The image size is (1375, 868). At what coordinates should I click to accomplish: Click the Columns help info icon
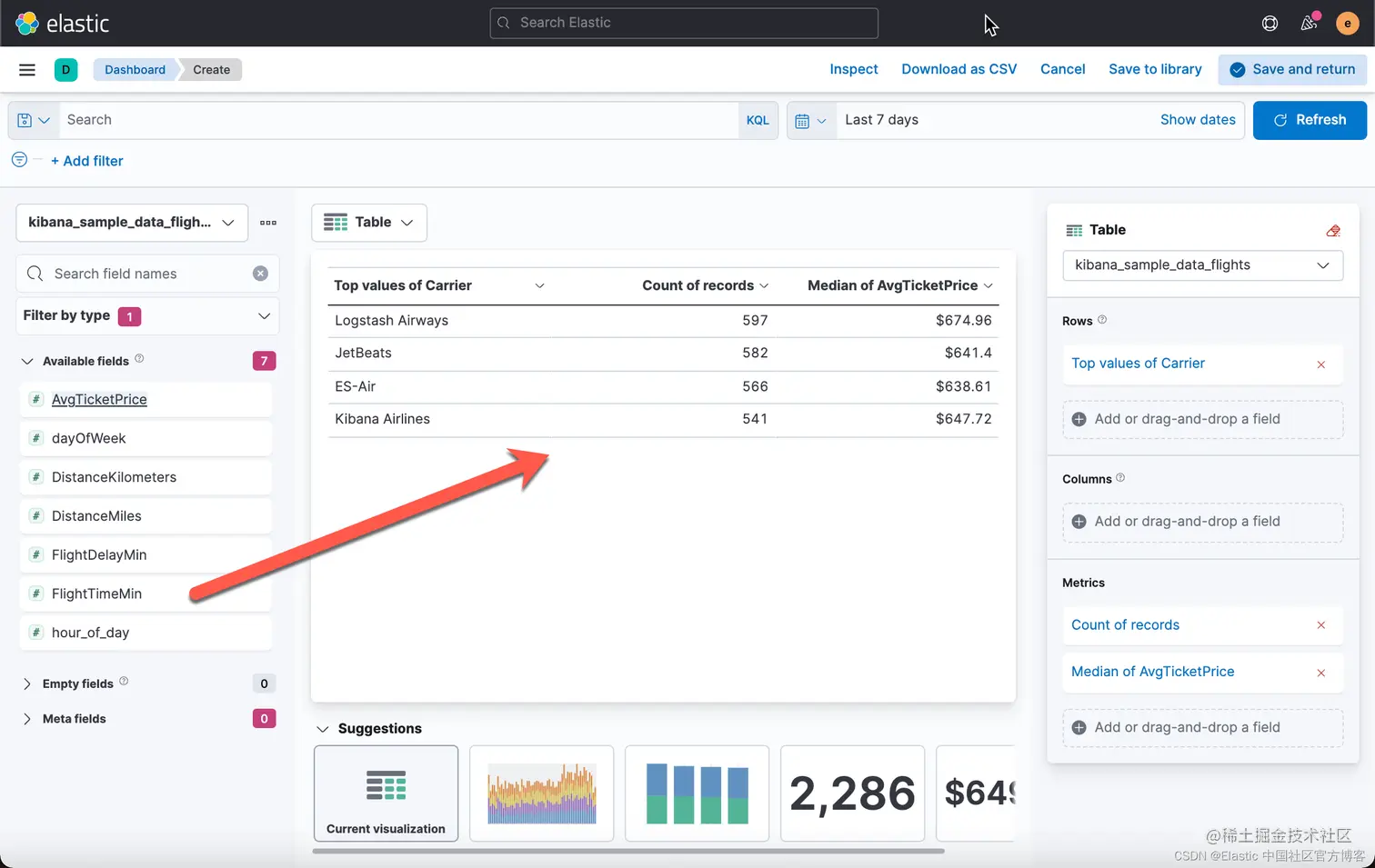pyautogui.click(x=1120, y=477)
